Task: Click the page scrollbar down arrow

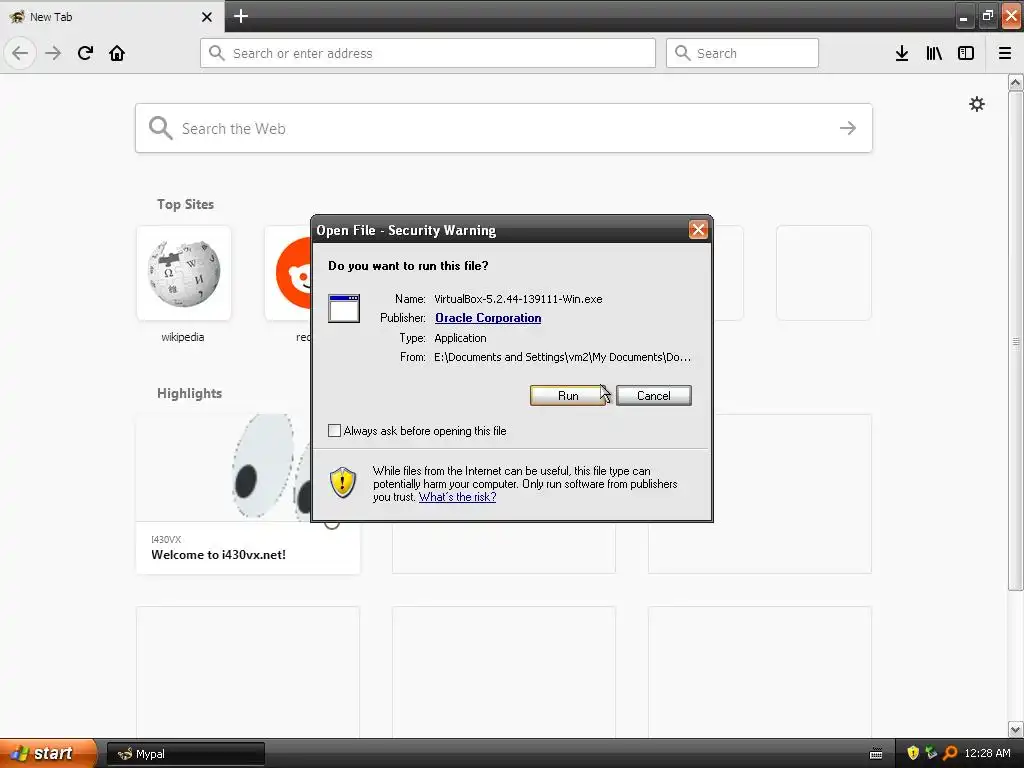Action: point(1016,729)
